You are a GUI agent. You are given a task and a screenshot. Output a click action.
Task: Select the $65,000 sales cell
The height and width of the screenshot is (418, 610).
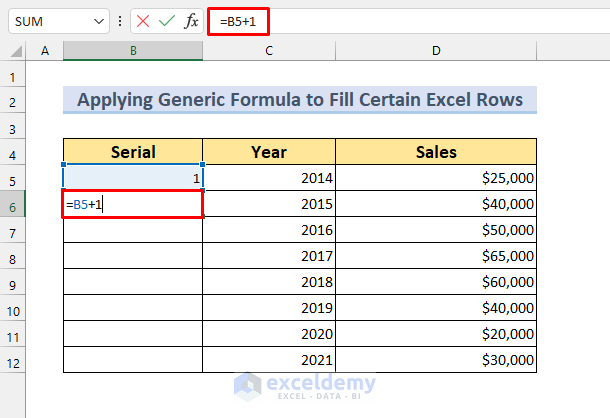point(436,257)
